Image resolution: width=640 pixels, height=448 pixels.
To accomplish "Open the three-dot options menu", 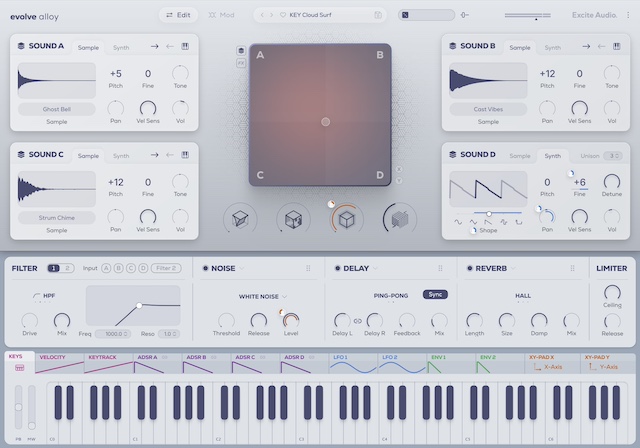I will (628, 15).
